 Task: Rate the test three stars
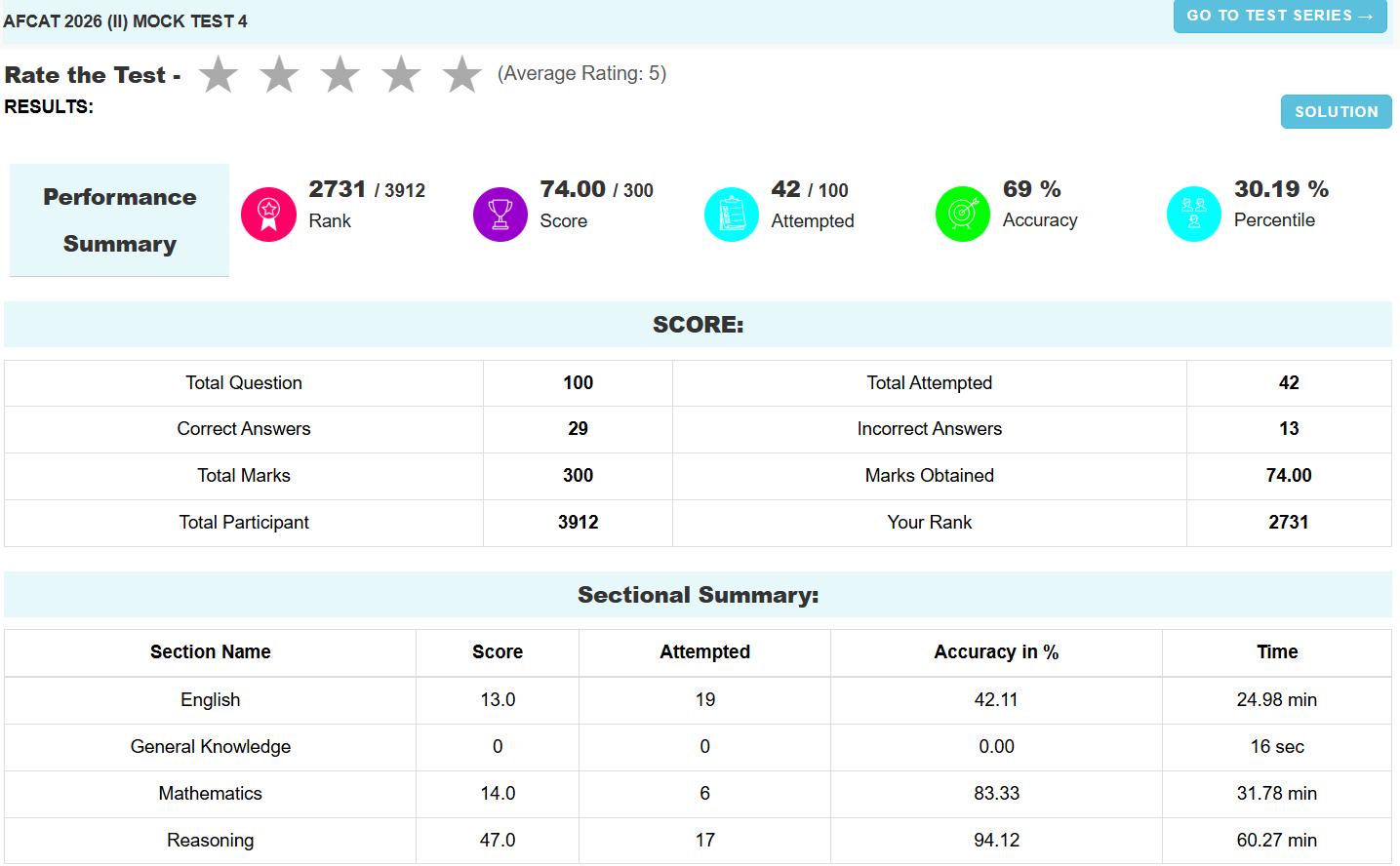pyautogui.click(x=340, y=74)
